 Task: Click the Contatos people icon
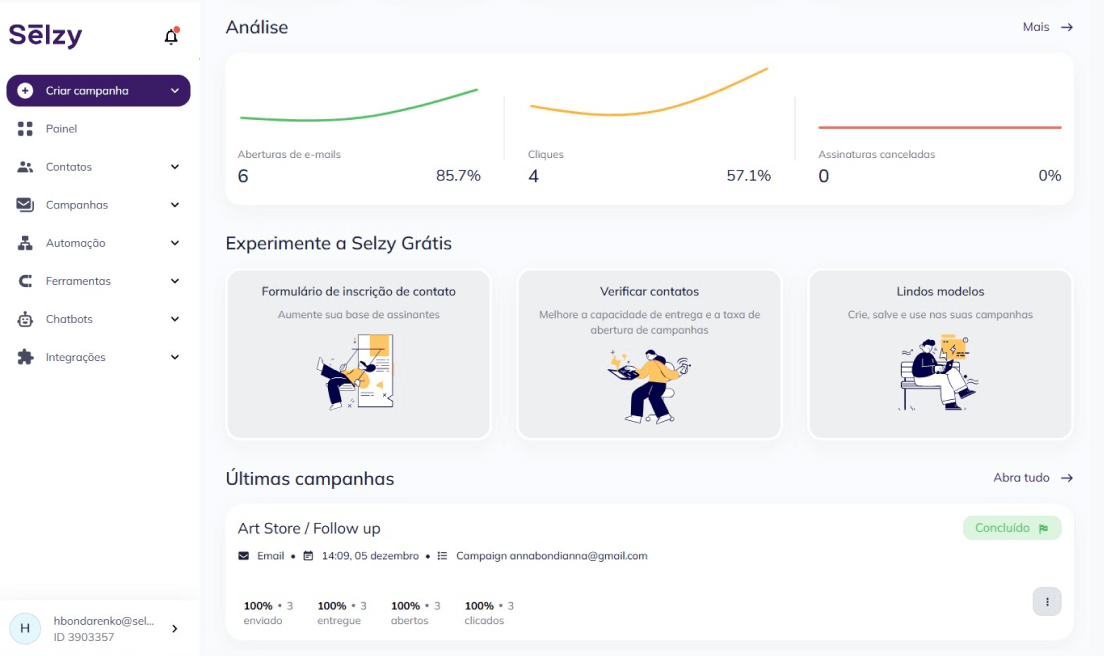[25, 167]
